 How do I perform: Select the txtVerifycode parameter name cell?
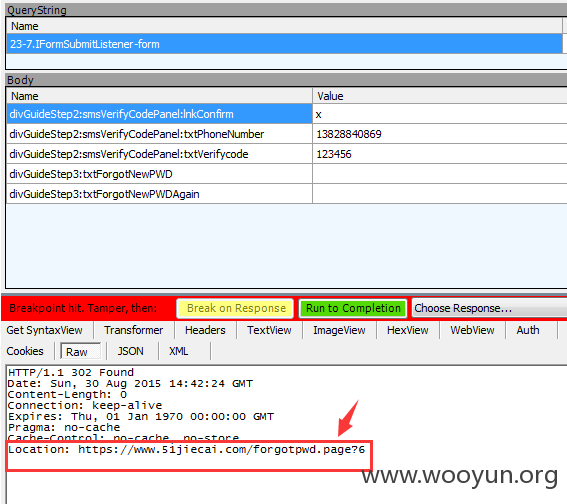pos(159,154)
